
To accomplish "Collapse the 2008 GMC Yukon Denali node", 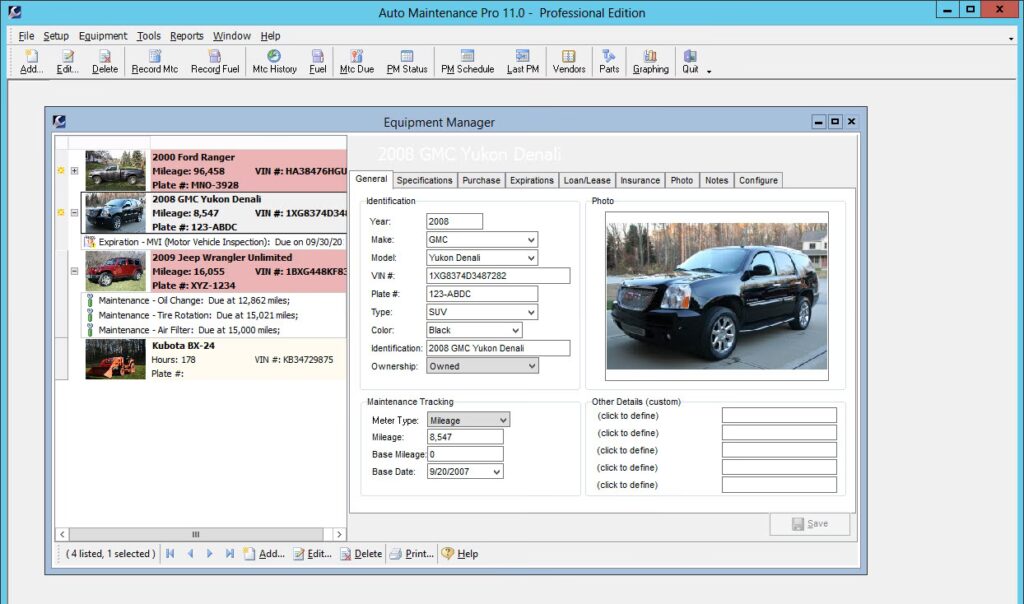I will point(74,213).
